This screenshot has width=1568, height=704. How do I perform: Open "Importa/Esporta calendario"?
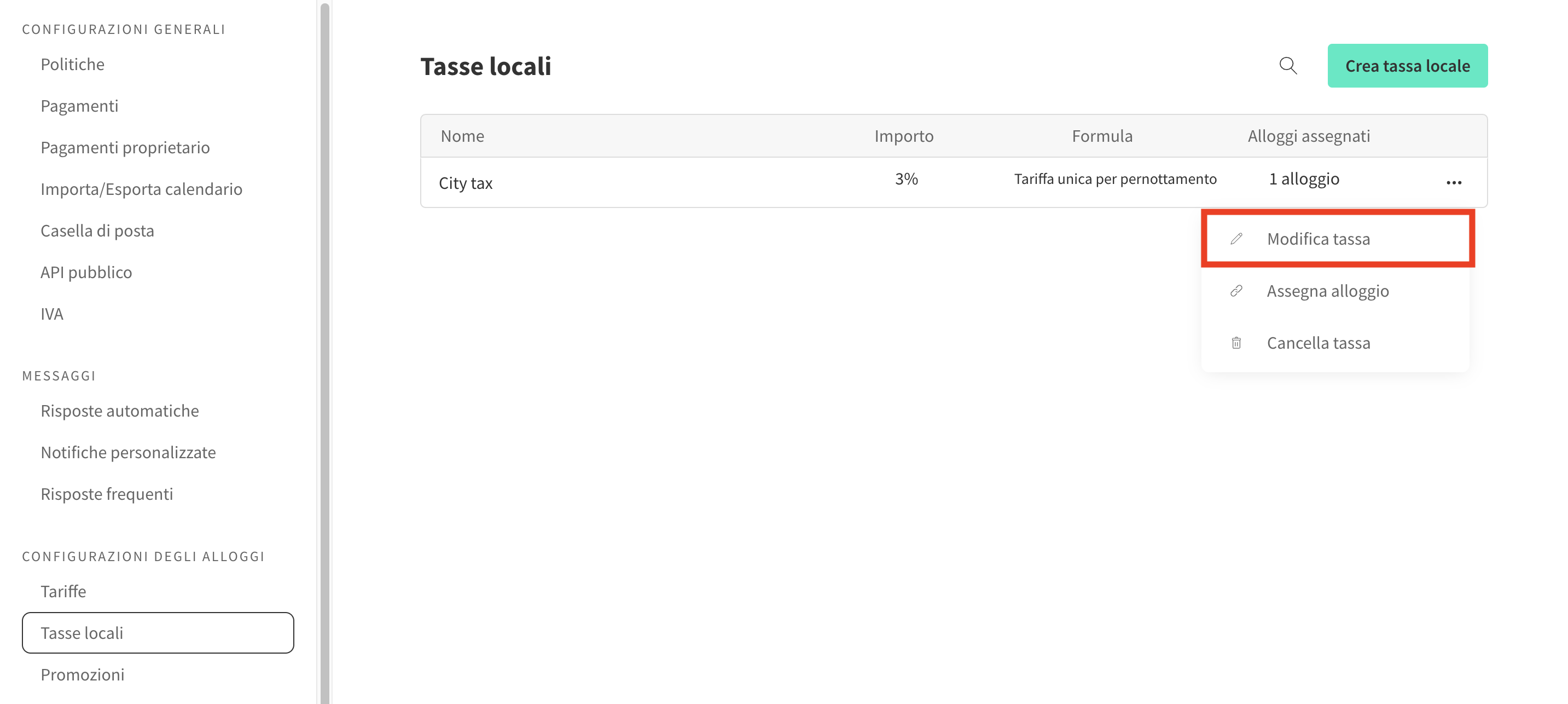141,189
